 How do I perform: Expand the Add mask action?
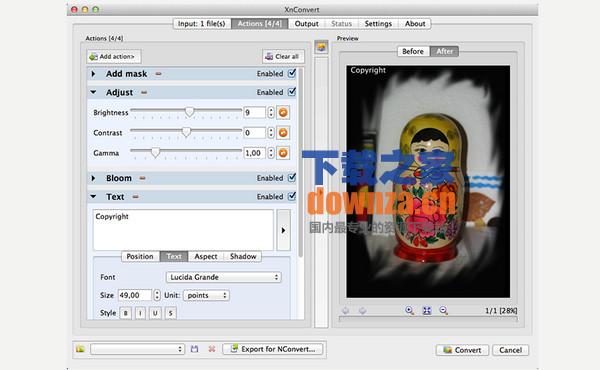(x=93, y=73)
